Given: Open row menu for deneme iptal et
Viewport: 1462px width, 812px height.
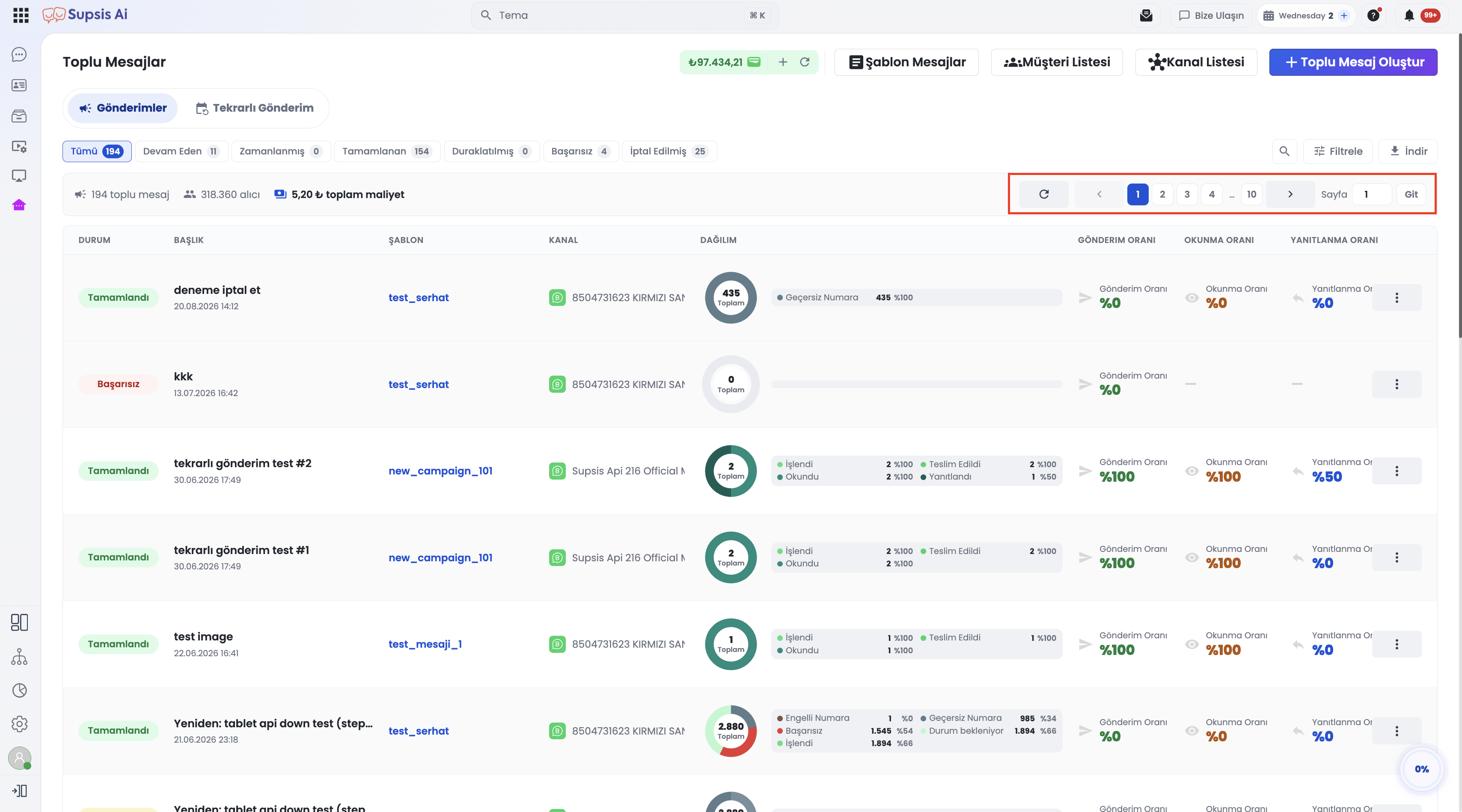Looking at the screenshot, I should point(1397,297).
